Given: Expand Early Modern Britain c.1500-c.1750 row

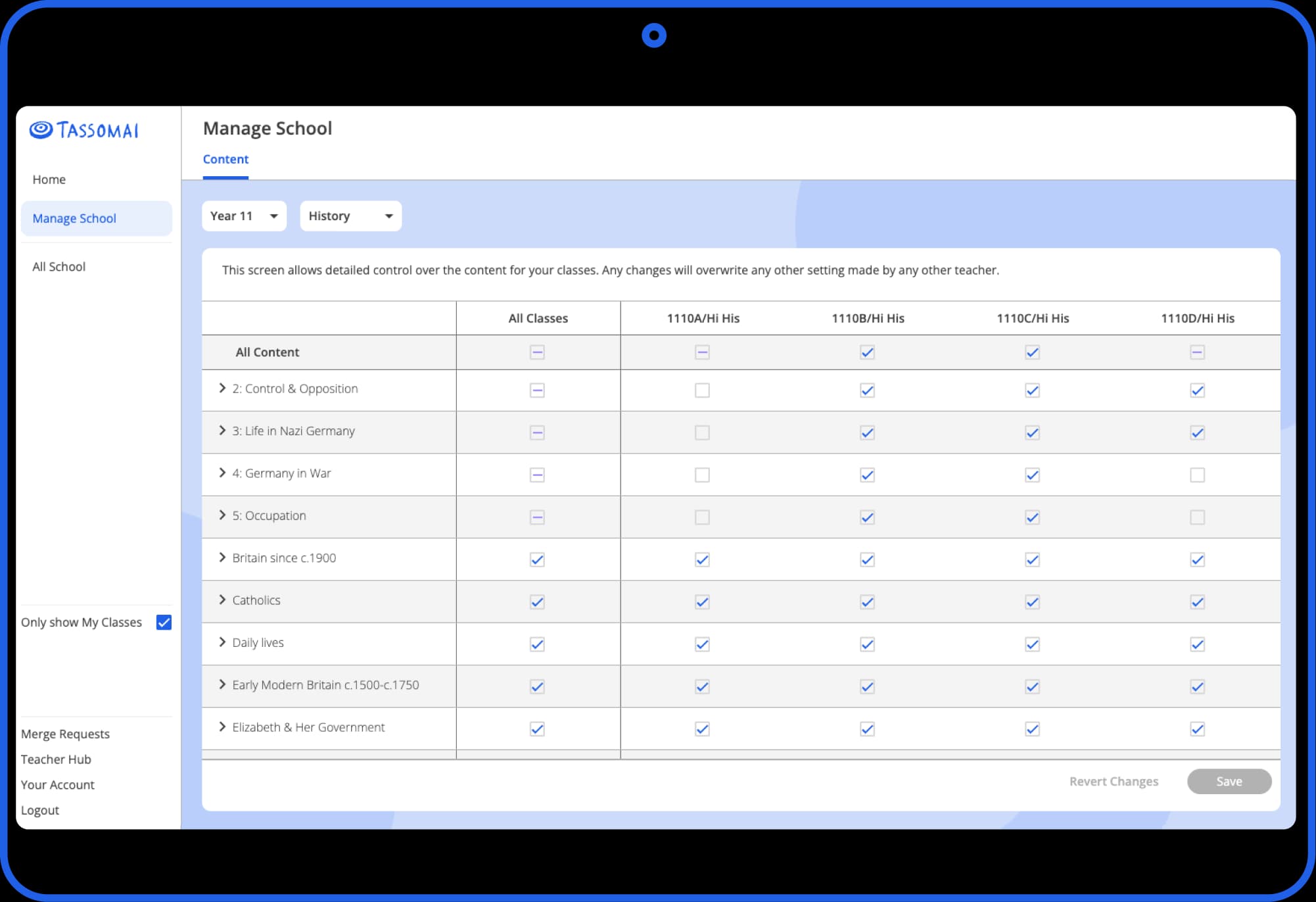Looking at the screenshot, I should click(222, 684).
